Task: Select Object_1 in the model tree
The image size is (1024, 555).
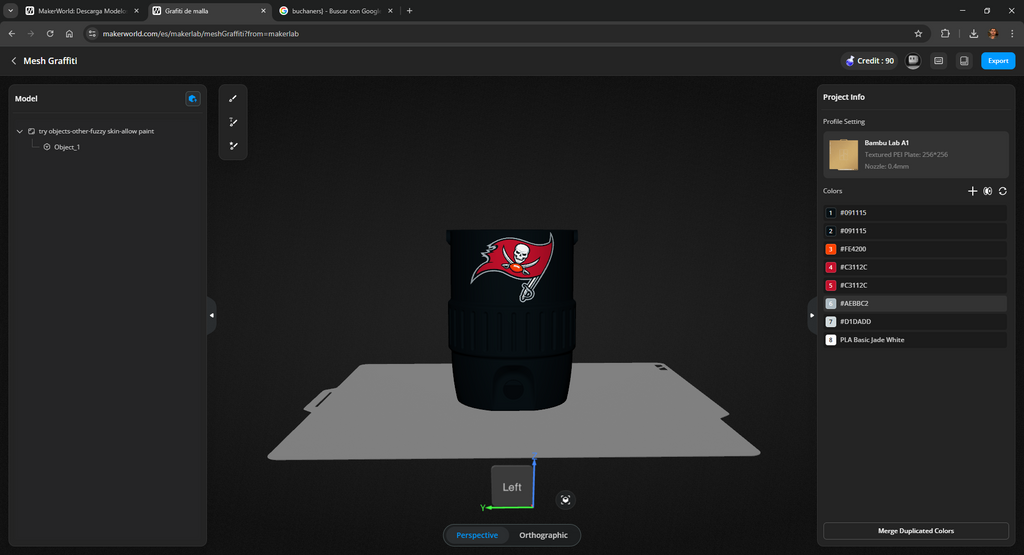Action: tap(67, 147)
